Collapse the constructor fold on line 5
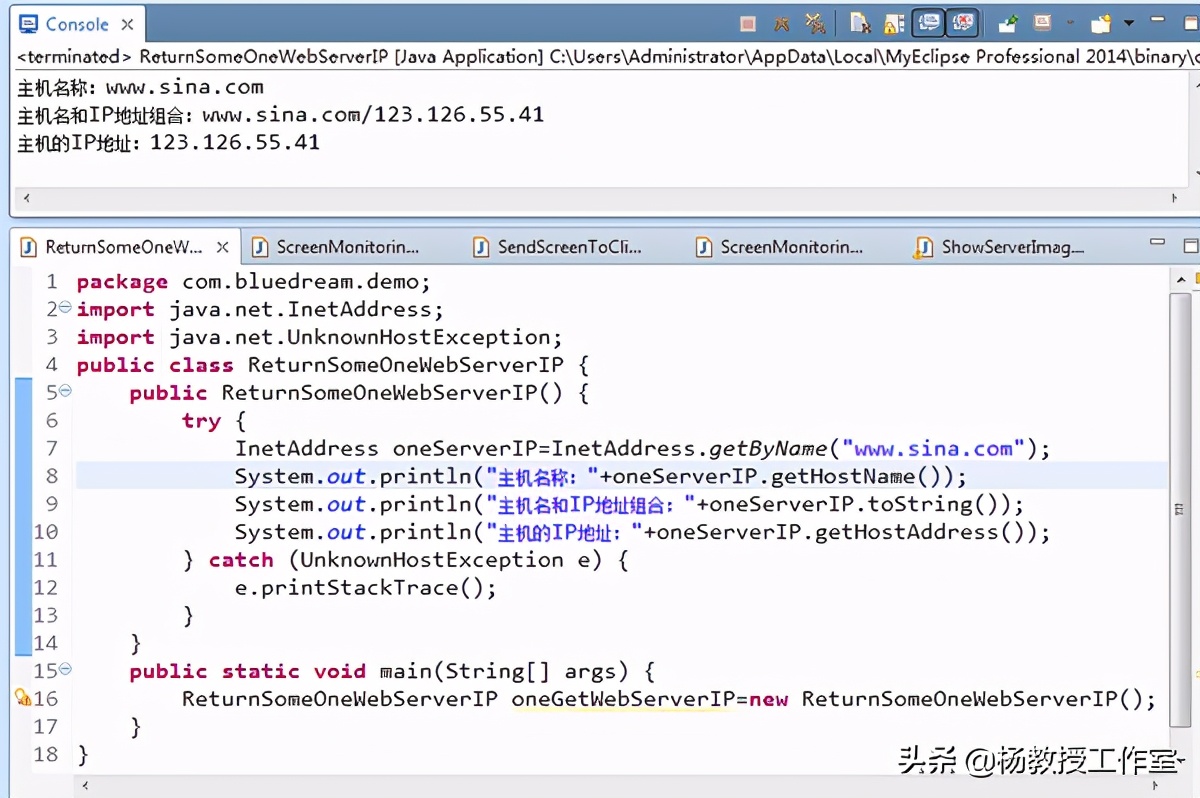 [x=65, y=391]
